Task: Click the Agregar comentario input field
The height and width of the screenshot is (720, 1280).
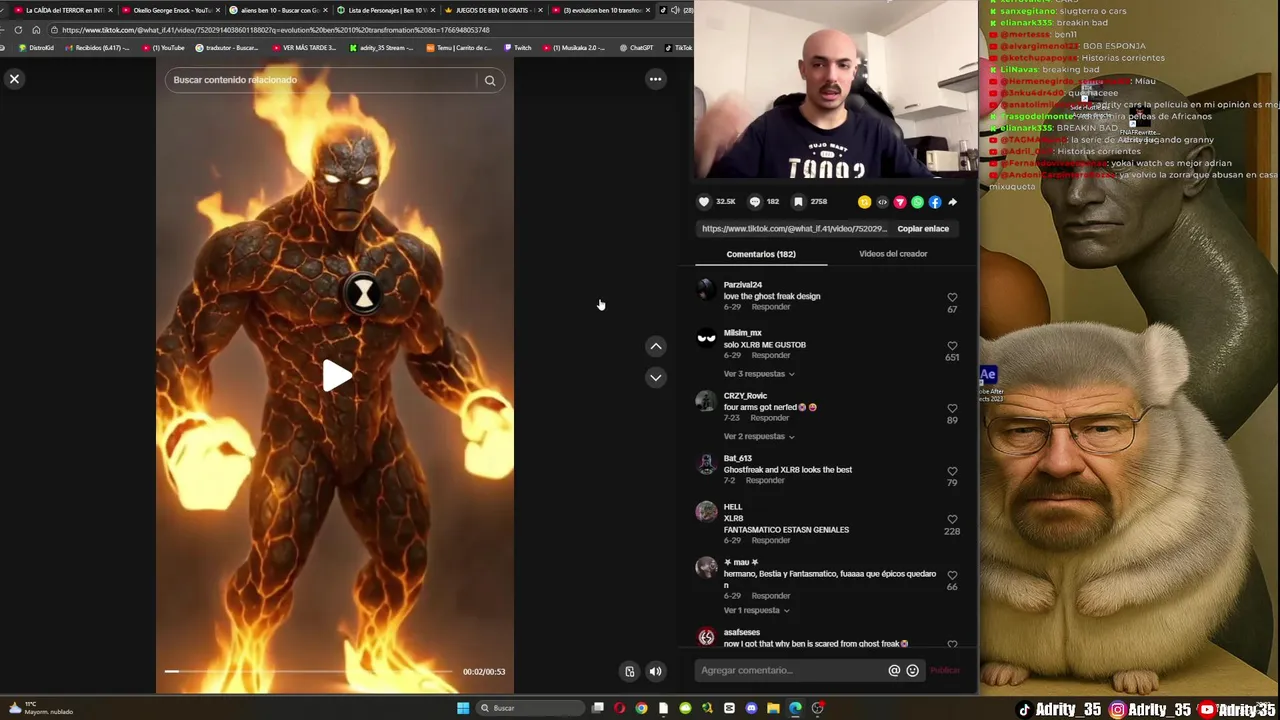Action: [790, 671]
